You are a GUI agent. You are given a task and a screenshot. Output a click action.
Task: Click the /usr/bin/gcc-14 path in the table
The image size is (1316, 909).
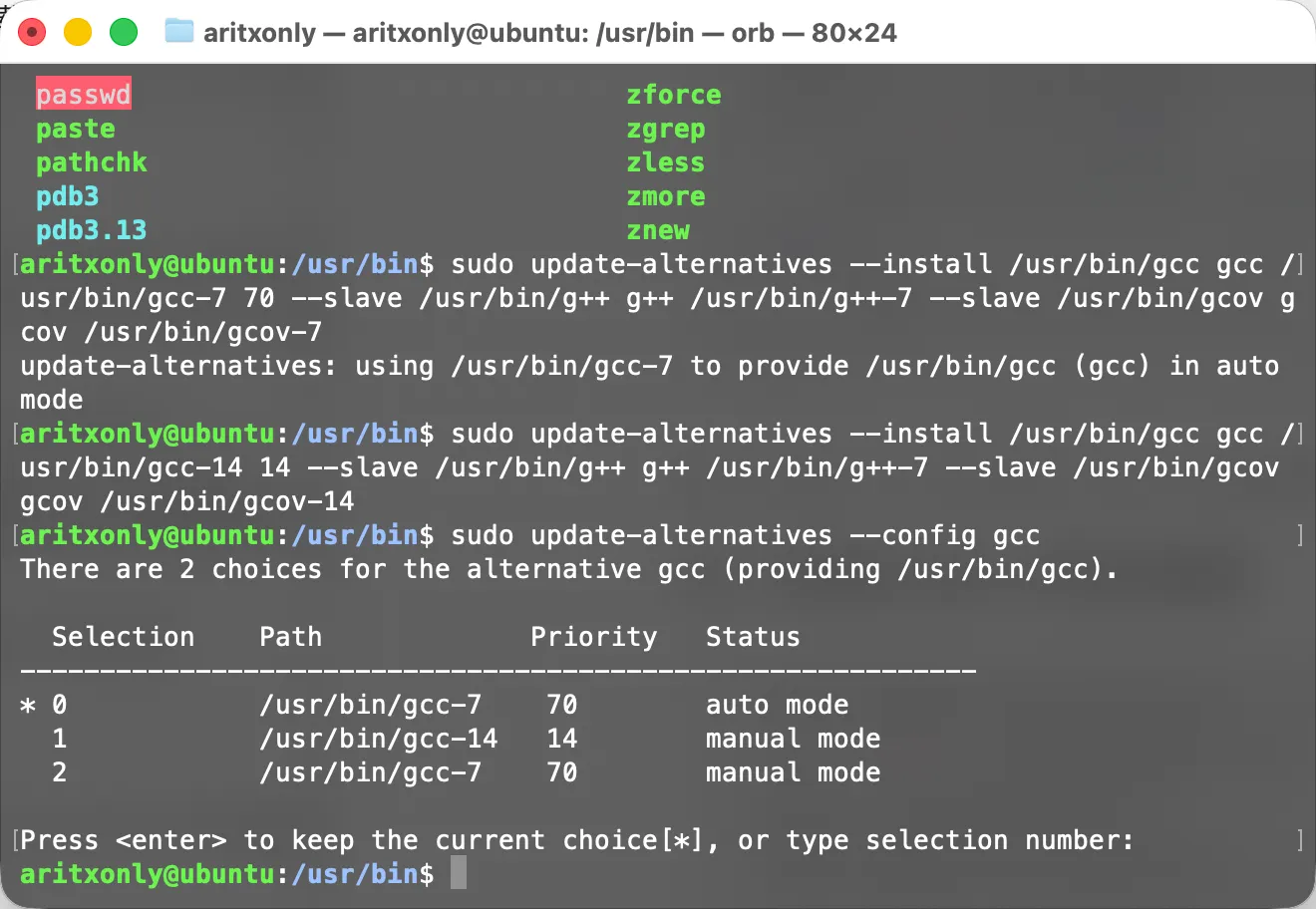pyautogui.click(x=379, y=739)
